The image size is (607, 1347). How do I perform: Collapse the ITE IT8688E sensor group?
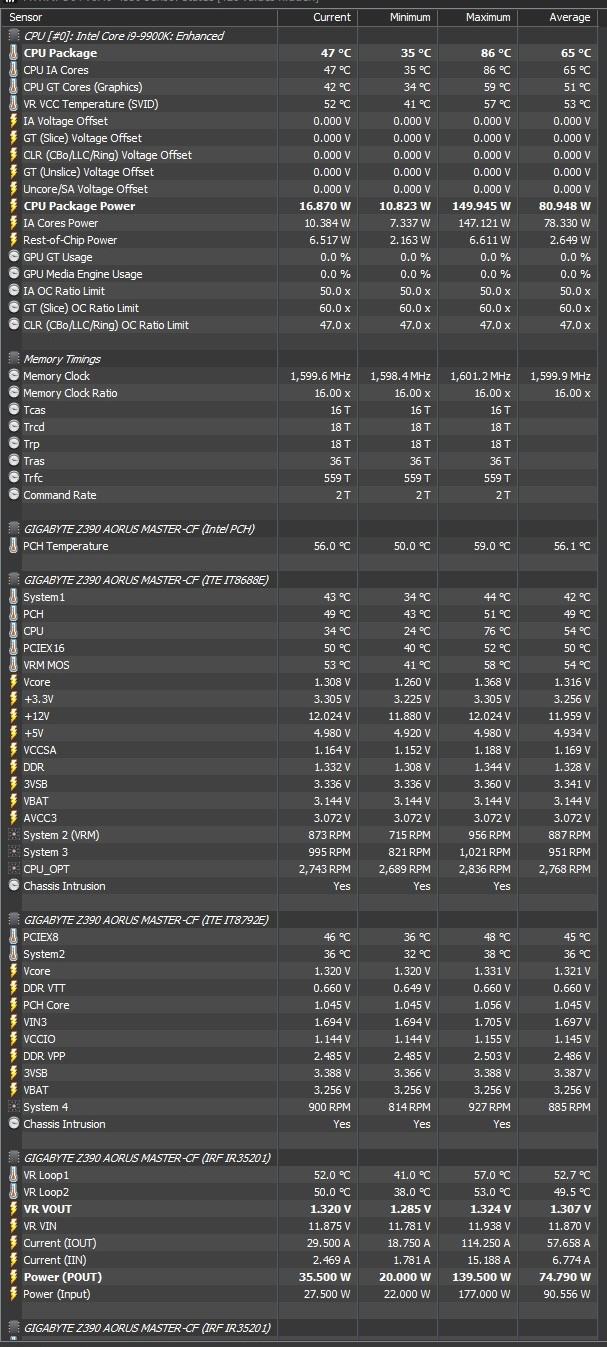pyautogui.click(x=13, y=580)
